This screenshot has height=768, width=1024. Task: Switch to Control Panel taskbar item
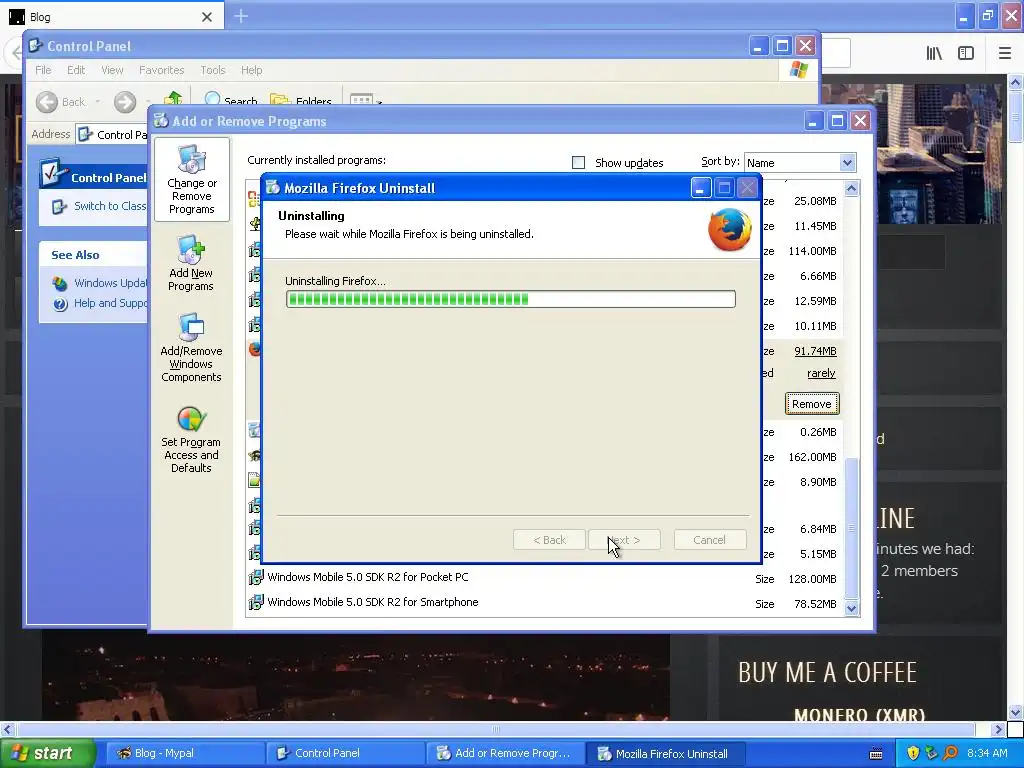coord(344,754)
